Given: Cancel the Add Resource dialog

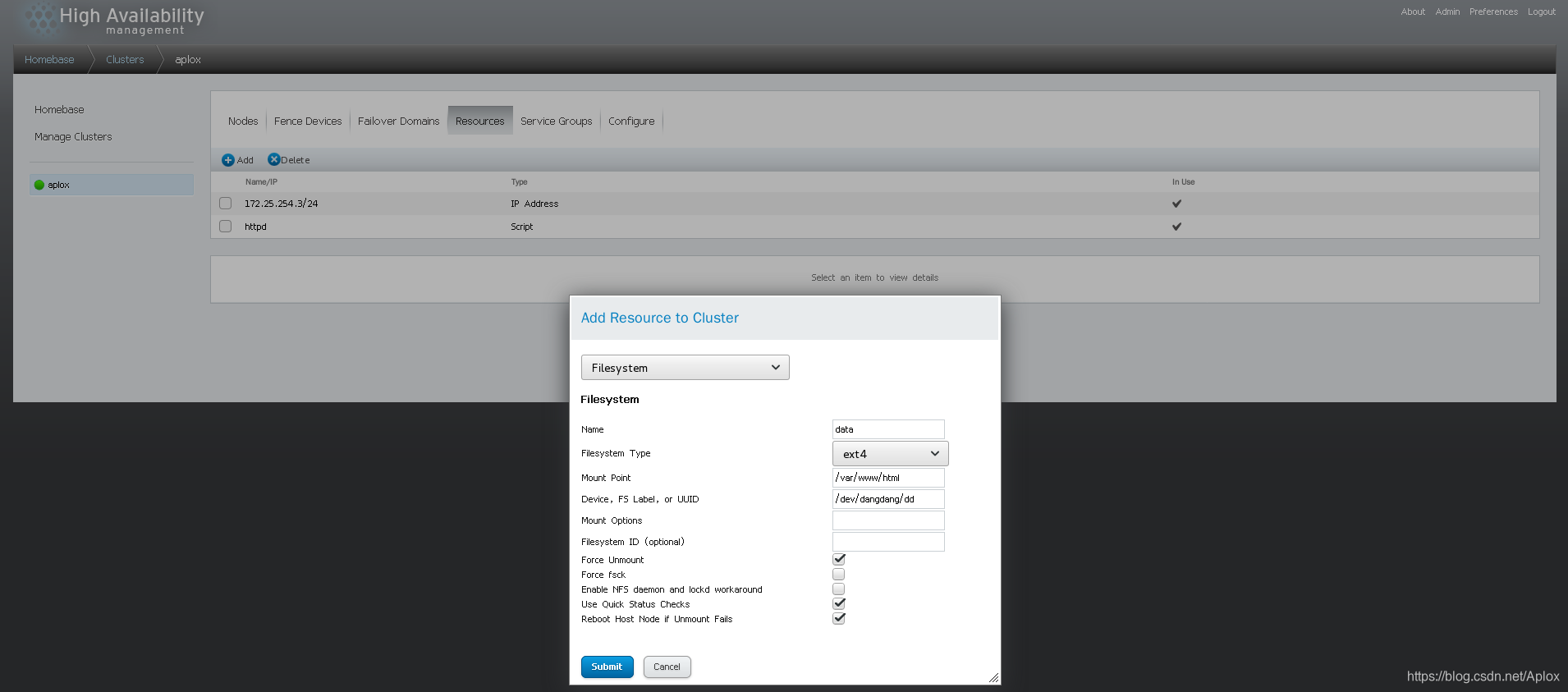Looking at the screenshot, I should pyautogui.click(x=667, y=667).
